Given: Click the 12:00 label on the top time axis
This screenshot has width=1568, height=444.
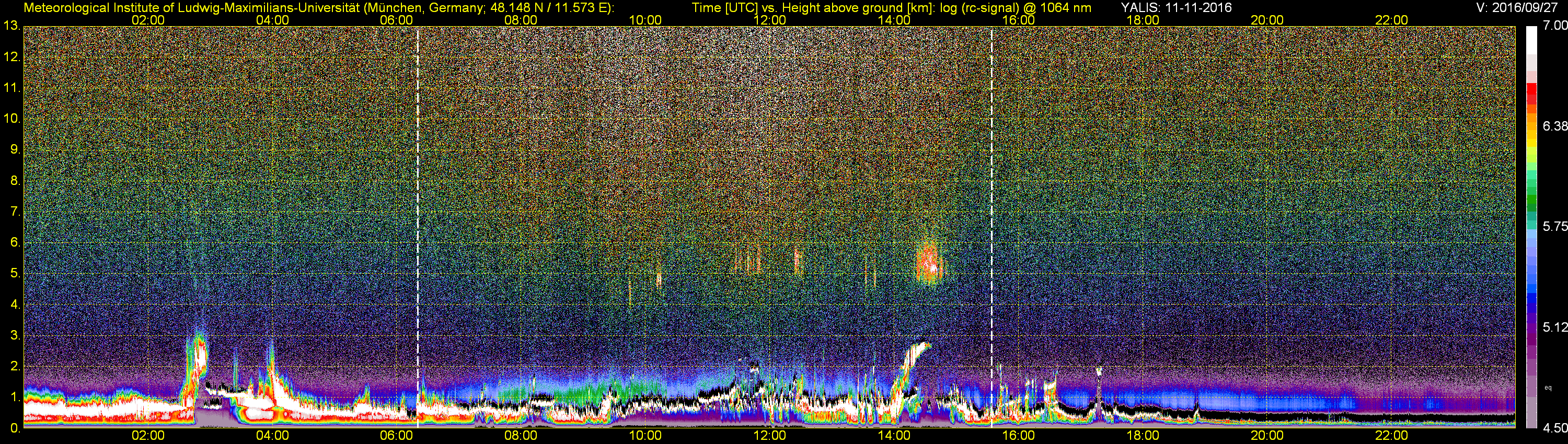Looking at the screenshot, I should point(769,20).
